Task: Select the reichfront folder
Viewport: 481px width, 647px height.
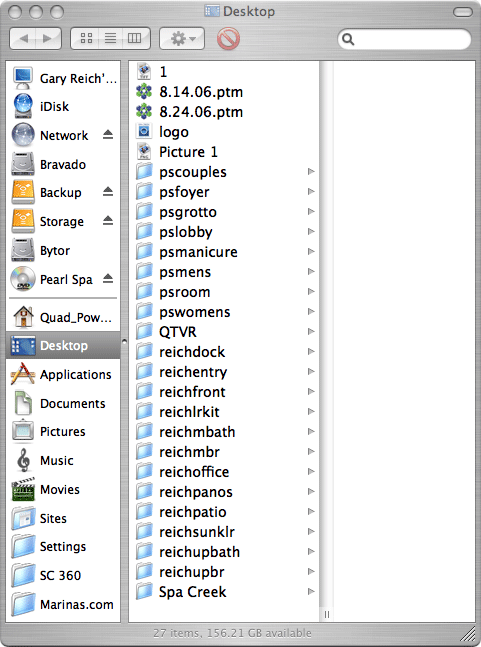Action: point(224,392)
